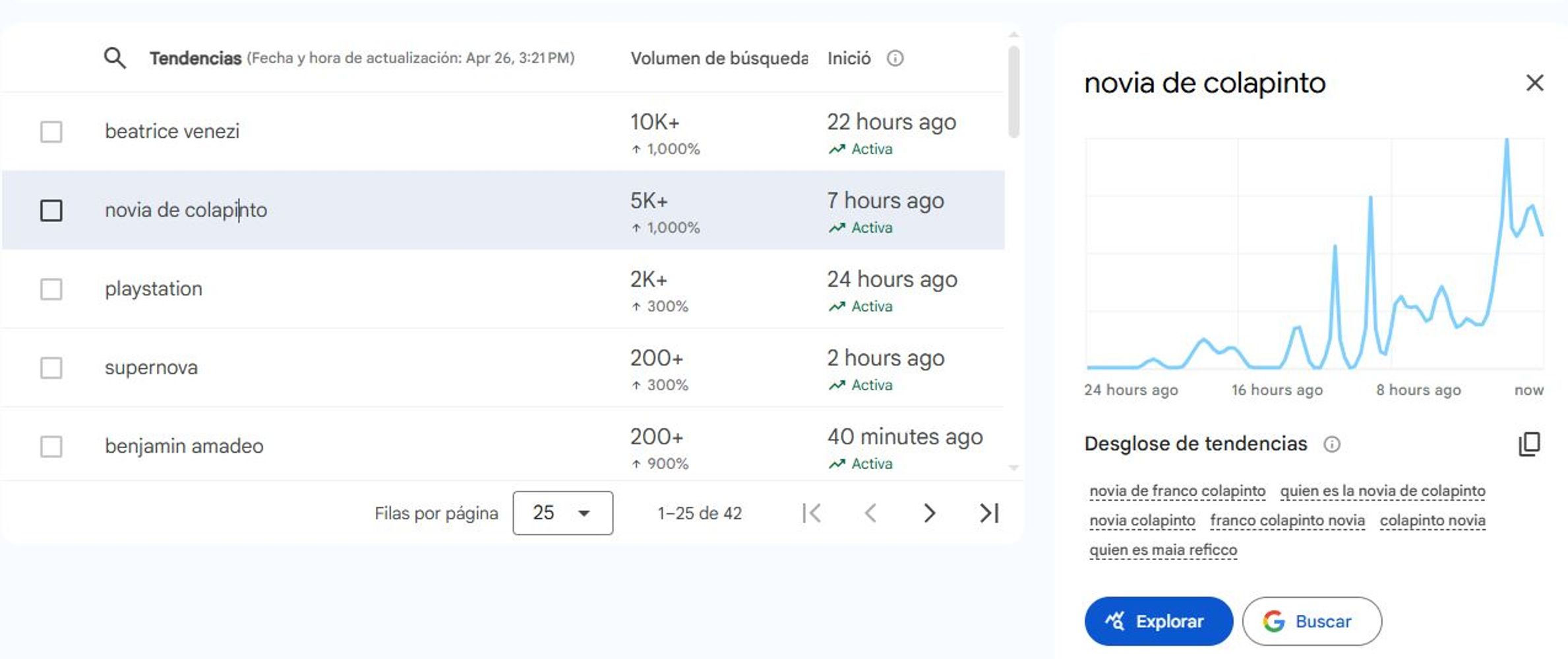Click the 40 minutes ago start time
This screenshot has width=1568, height=659.
[x=905, y=437]
